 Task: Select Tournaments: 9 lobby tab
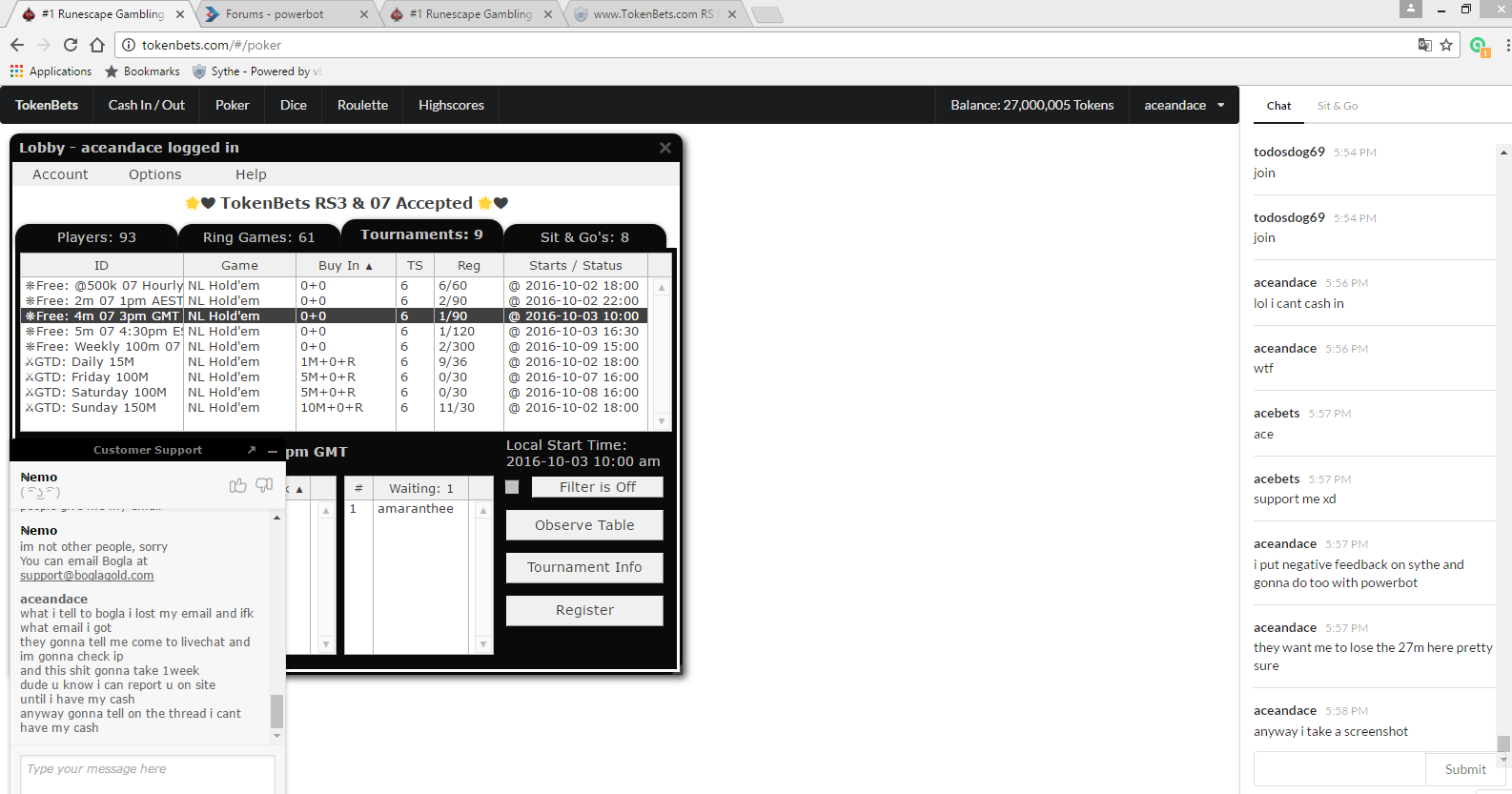pos(421,234)
